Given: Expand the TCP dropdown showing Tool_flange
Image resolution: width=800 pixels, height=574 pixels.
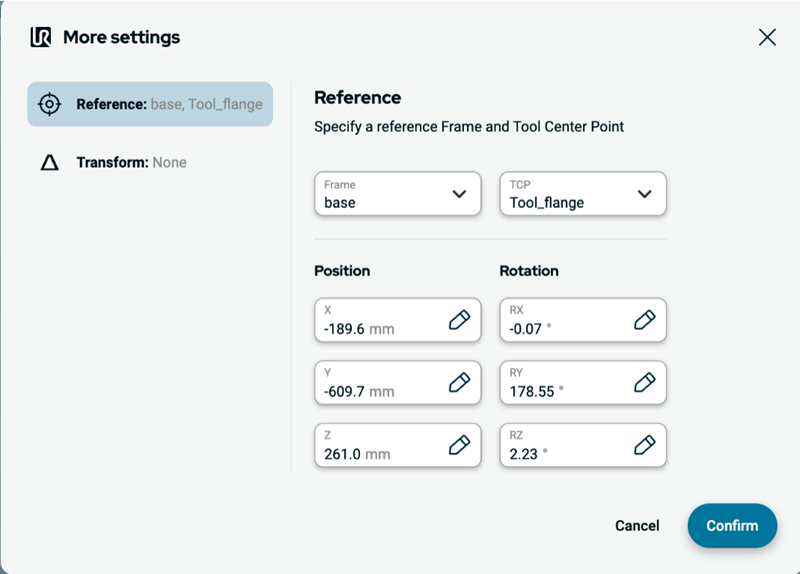Looking at the screenshot, I should click(582, 194).
